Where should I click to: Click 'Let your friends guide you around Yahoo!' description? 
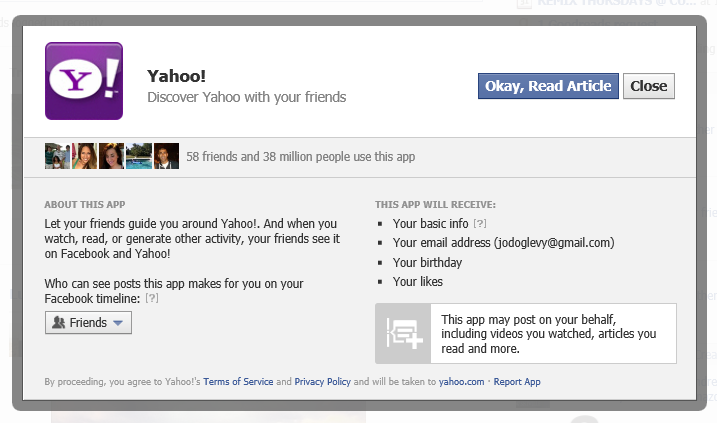[192, 238]
